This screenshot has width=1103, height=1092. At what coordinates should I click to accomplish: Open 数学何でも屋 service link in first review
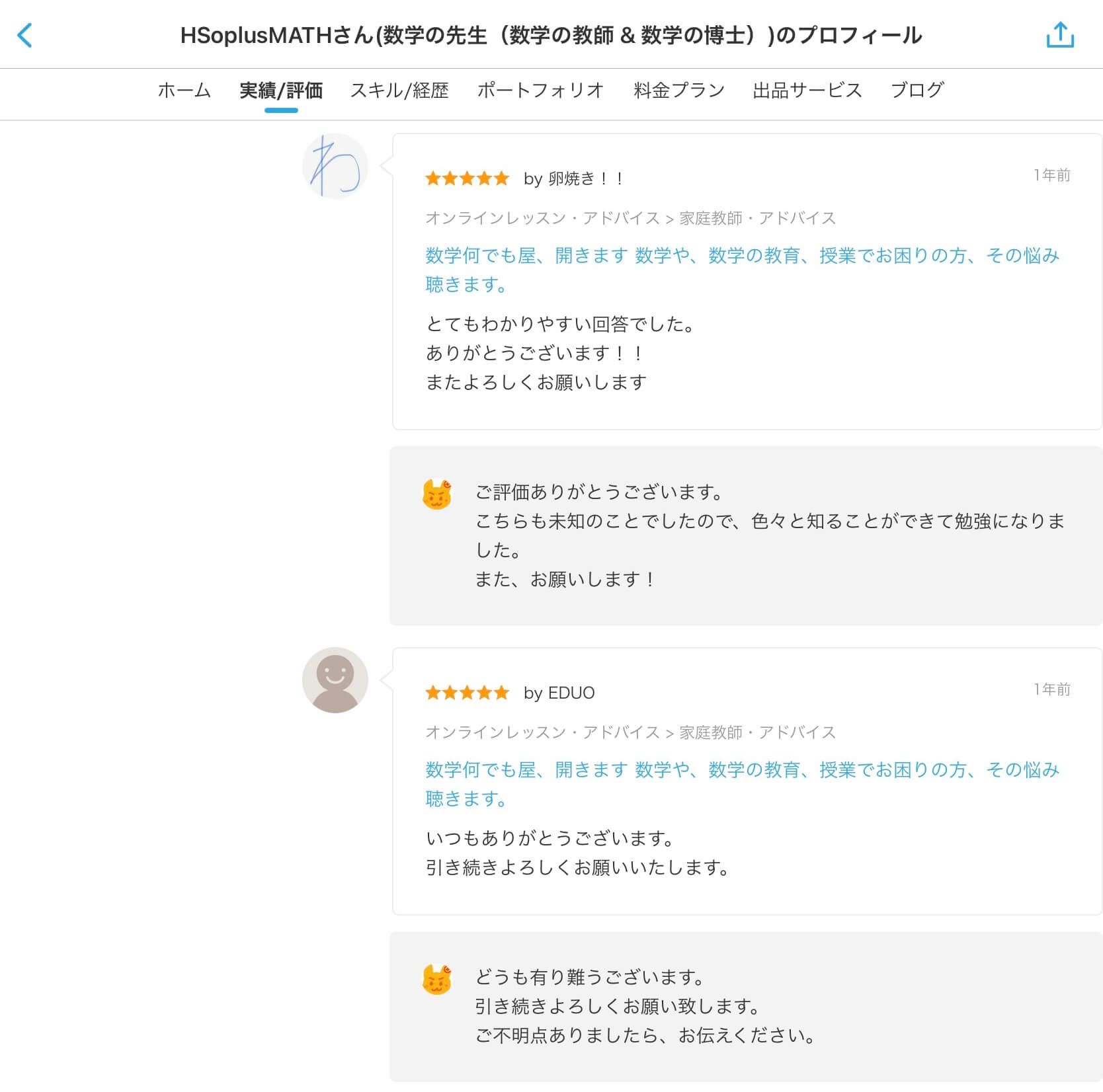click(743, 270)
